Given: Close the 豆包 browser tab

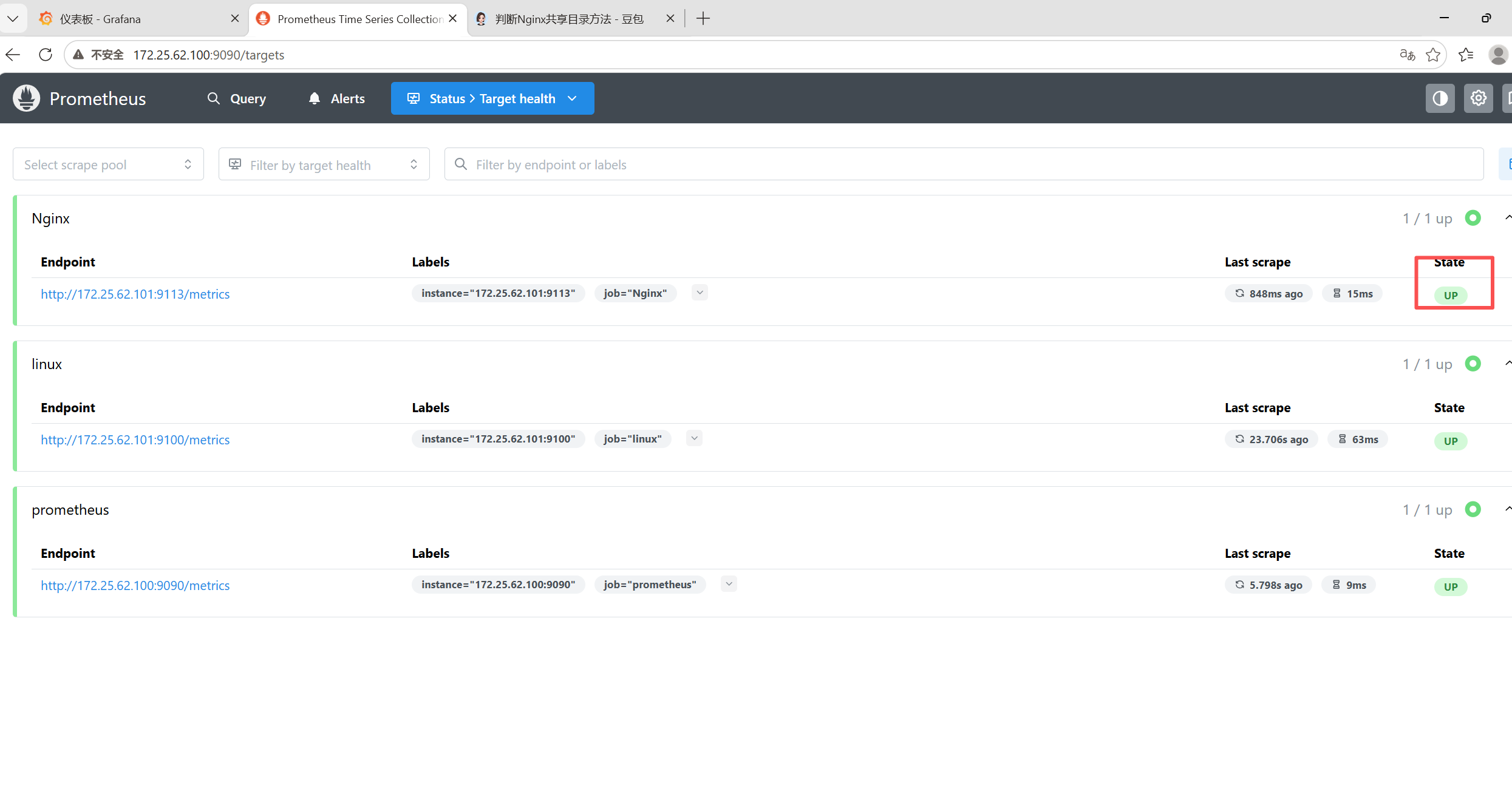Looking at the screenshot, I should coord(670,19).
